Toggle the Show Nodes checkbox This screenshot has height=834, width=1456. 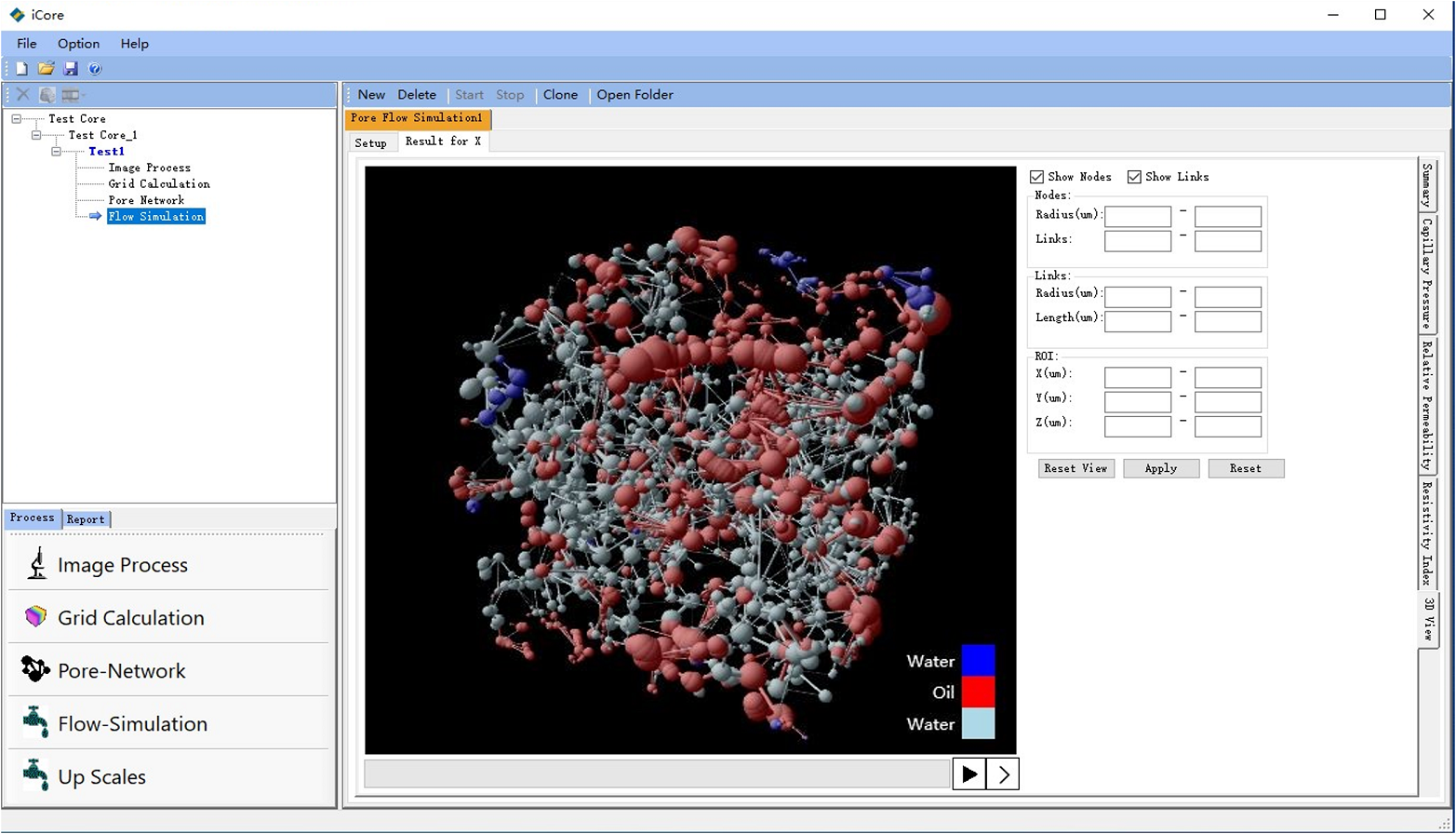point(1036,177)
